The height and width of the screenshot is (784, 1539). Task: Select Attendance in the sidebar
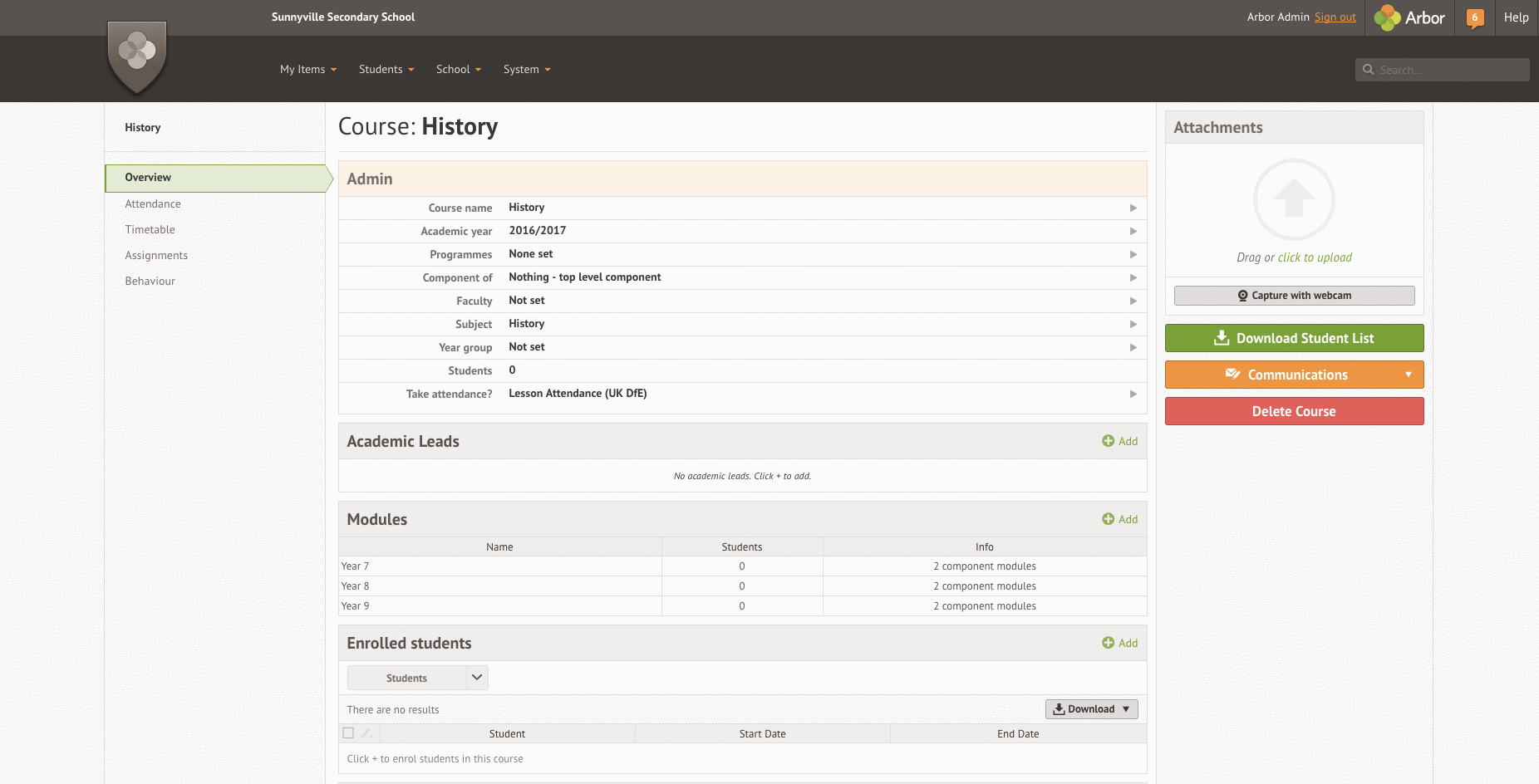click(153, 204)
